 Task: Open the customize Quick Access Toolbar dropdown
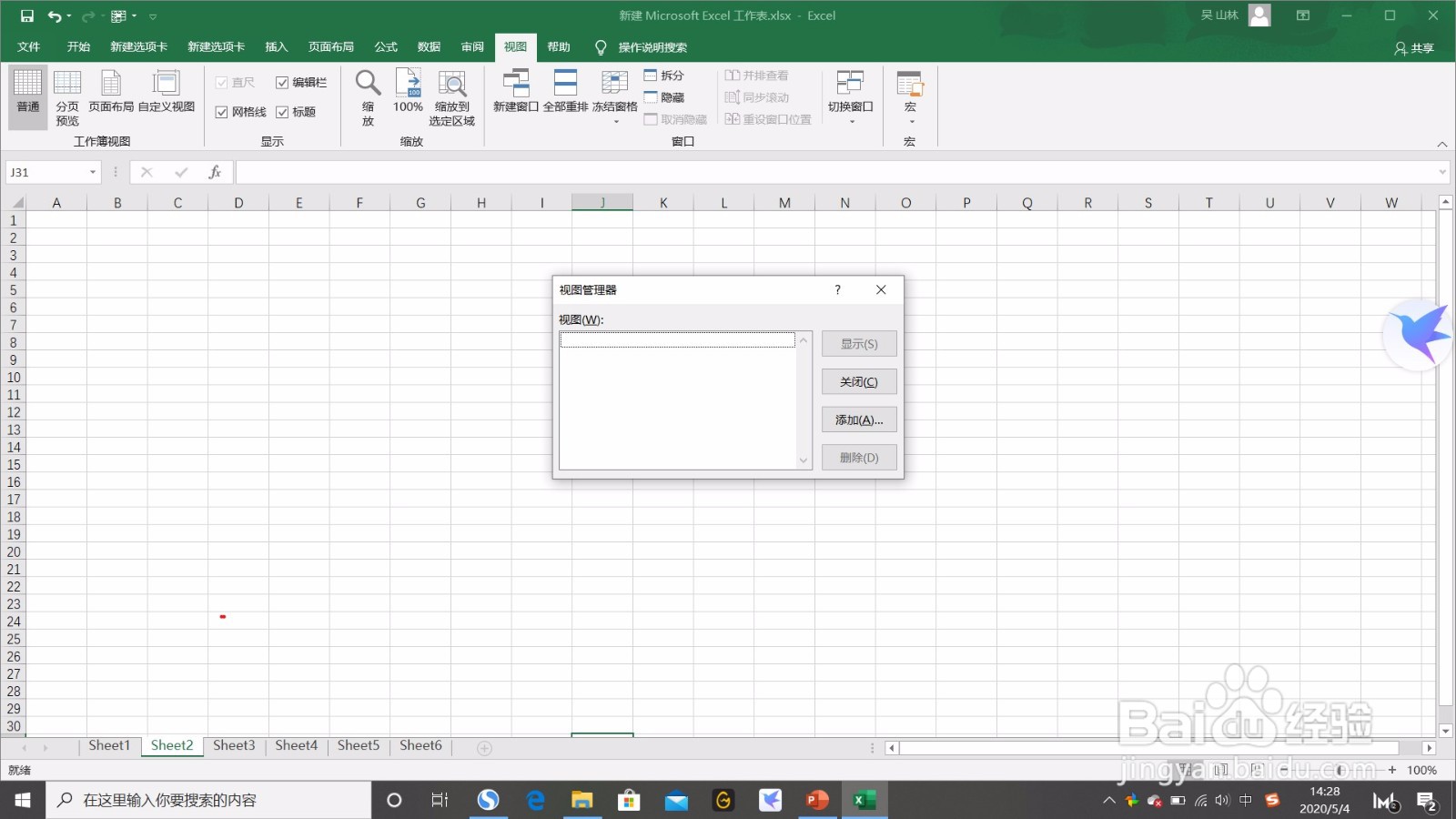click(x=153, y=16)
